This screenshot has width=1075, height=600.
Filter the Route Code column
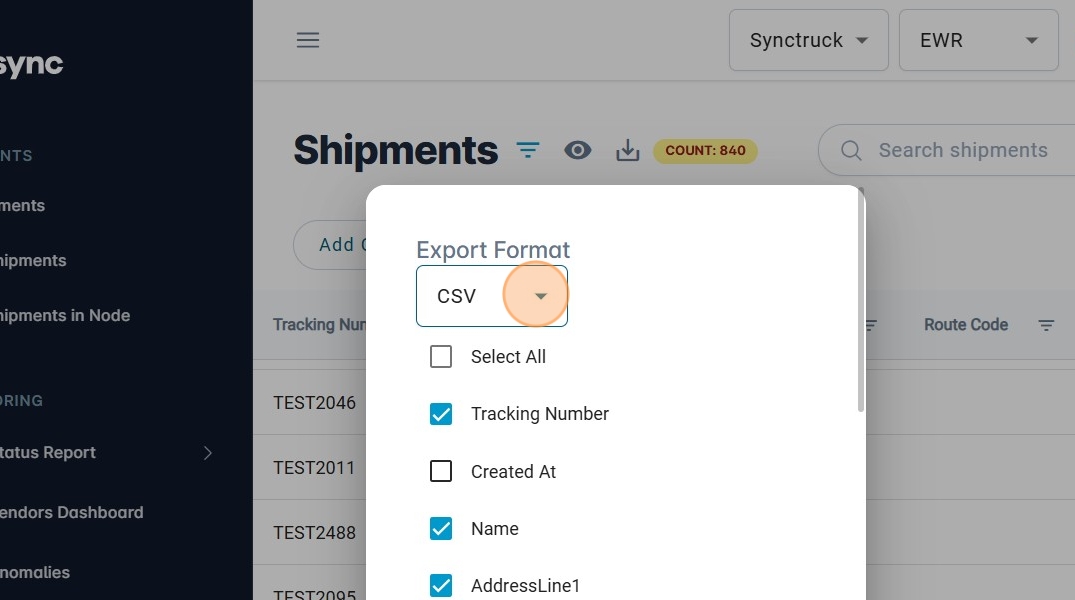click(x=1046, y=325)
